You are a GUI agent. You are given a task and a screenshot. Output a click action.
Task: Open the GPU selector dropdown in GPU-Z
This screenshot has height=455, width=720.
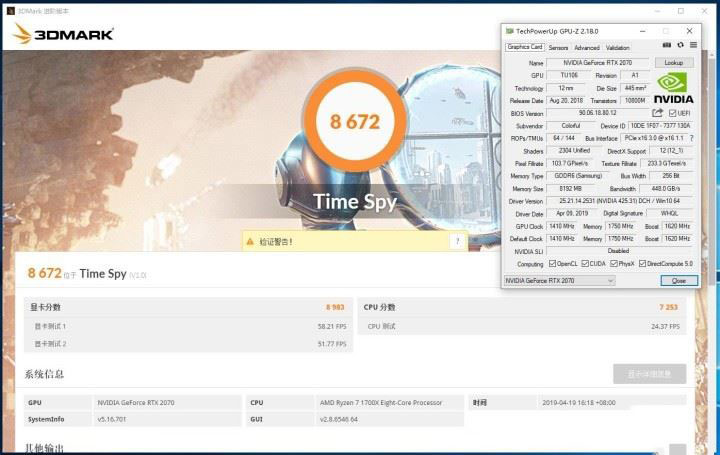point(559,281)
